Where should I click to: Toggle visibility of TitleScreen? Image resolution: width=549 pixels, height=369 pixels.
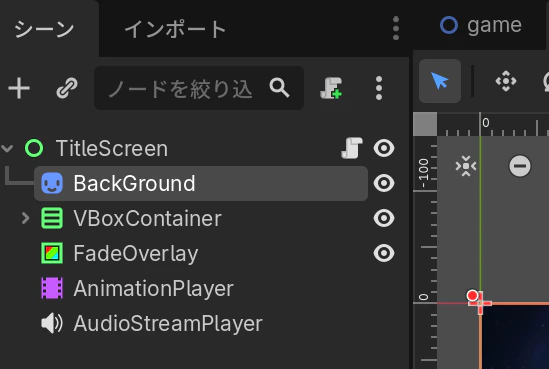click(x=384, y=148)
